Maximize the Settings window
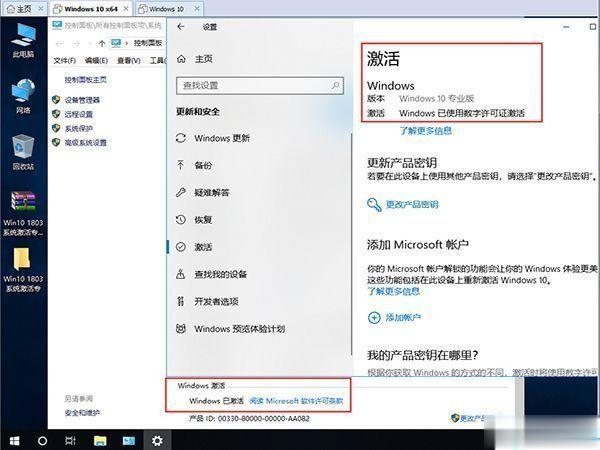 click(x=593, y=26)
